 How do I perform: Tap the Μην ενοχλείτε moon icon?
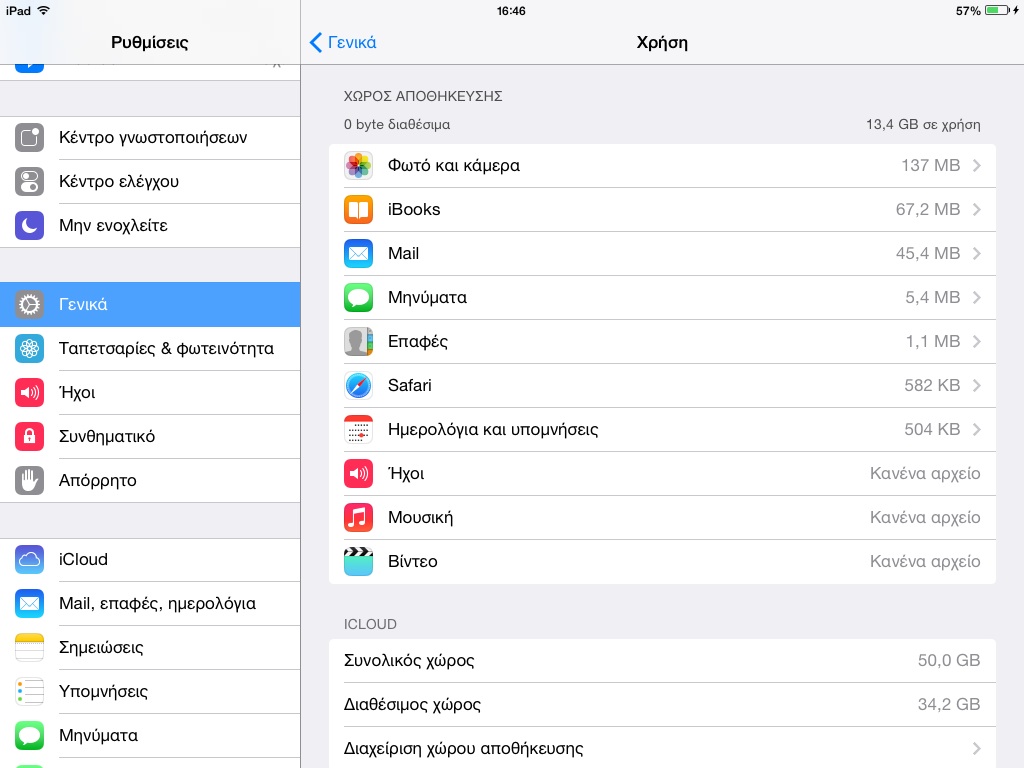click(x=29, y=225)
